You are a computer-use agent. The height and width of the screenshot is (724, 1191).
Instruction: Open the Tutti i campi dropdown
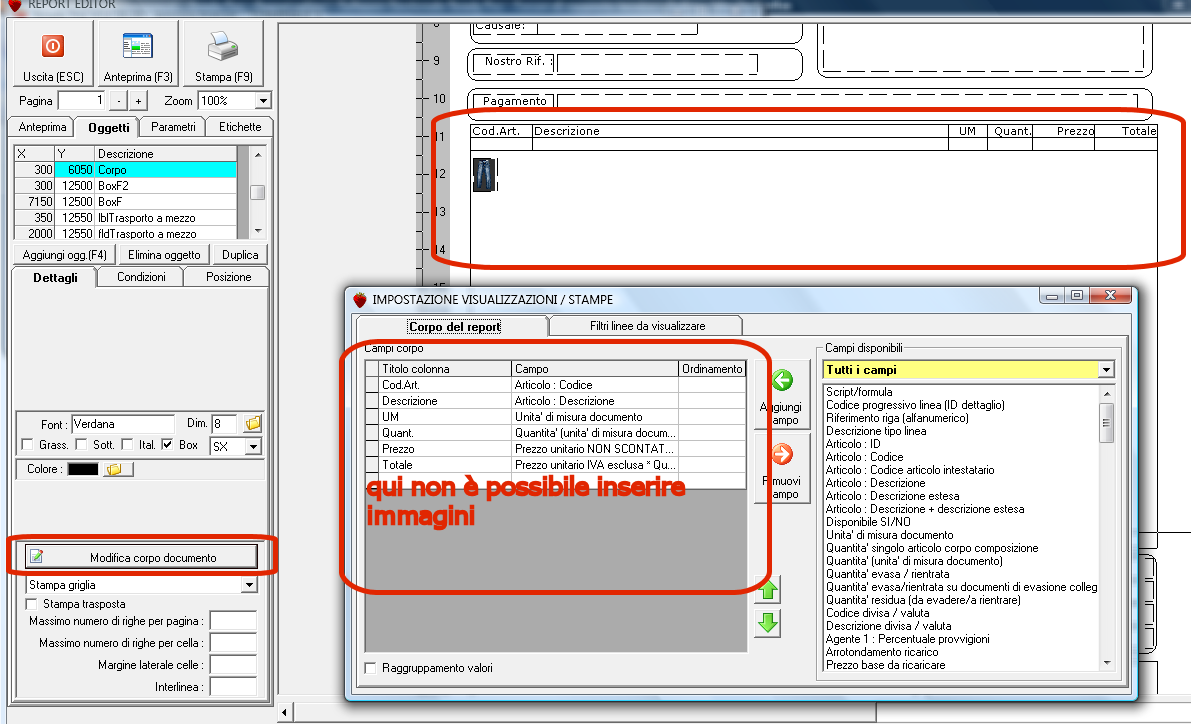(1106, 370)
